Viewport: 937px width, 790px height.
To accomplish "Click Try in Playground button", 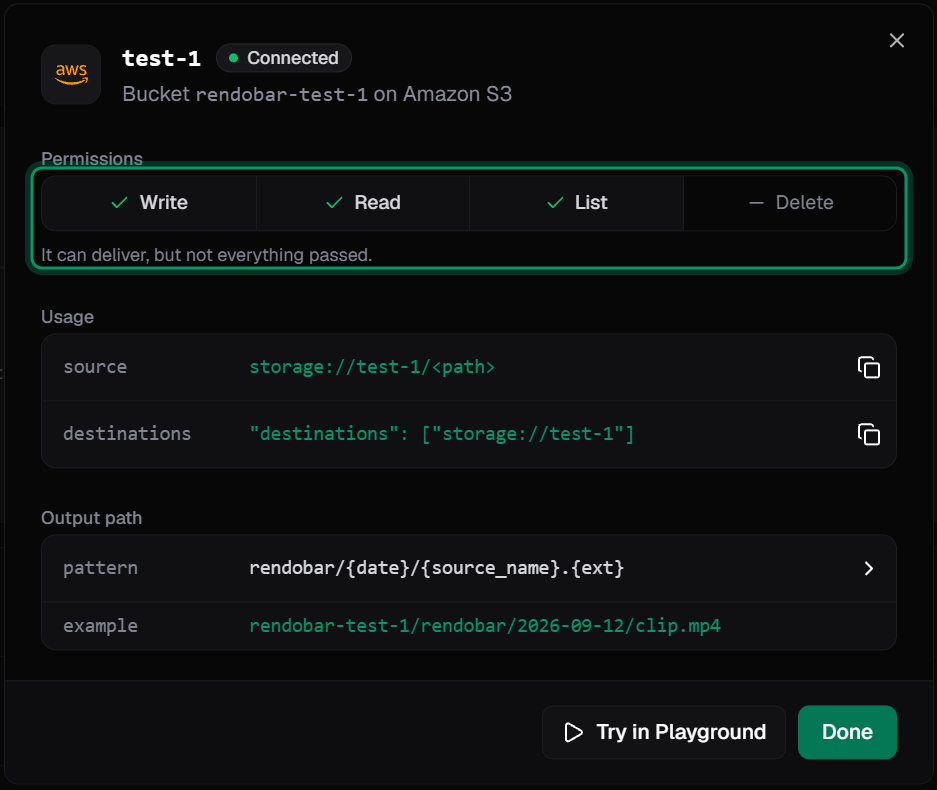I will click(664, 732).
